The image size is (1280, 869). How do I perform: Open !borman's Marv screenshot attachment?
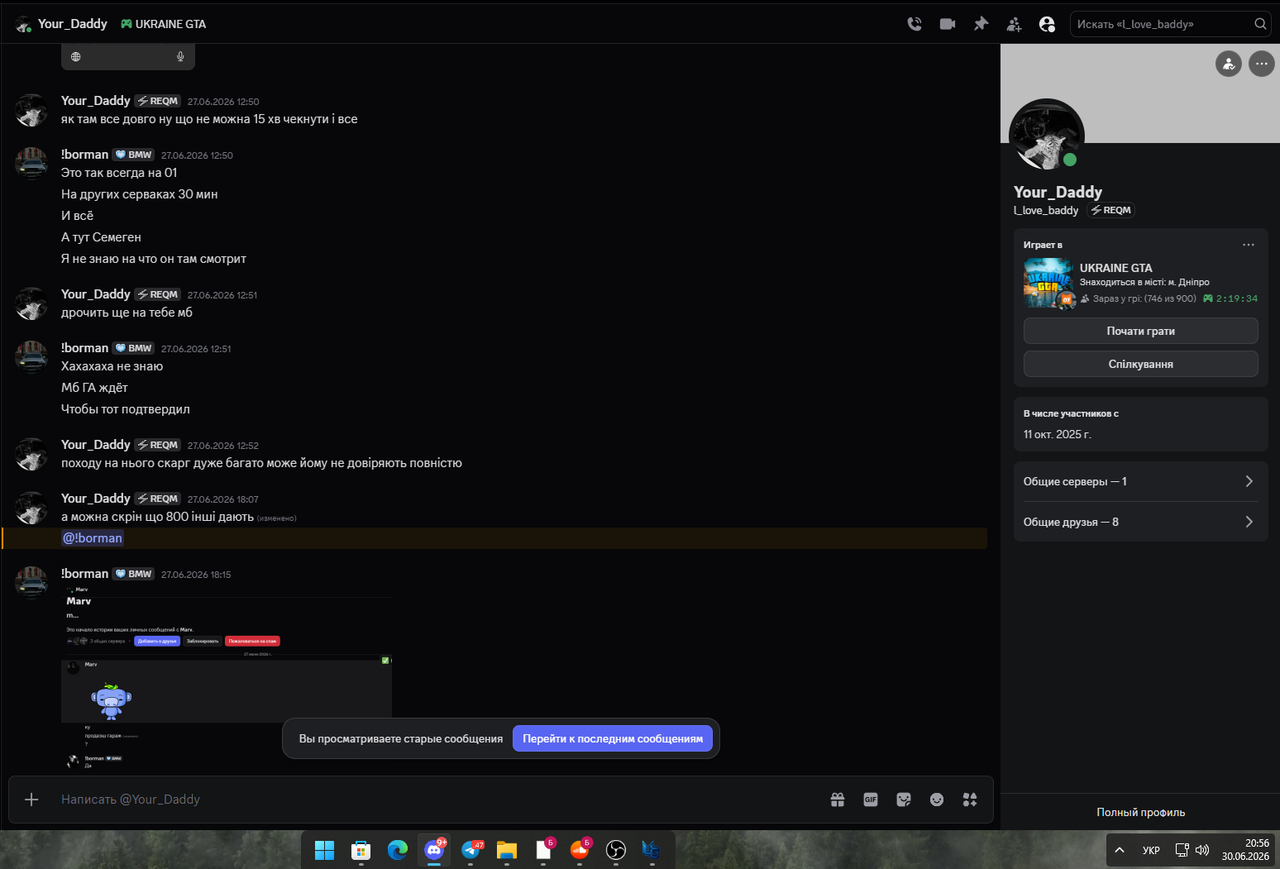pyautogui.click(x=227, y=677)
